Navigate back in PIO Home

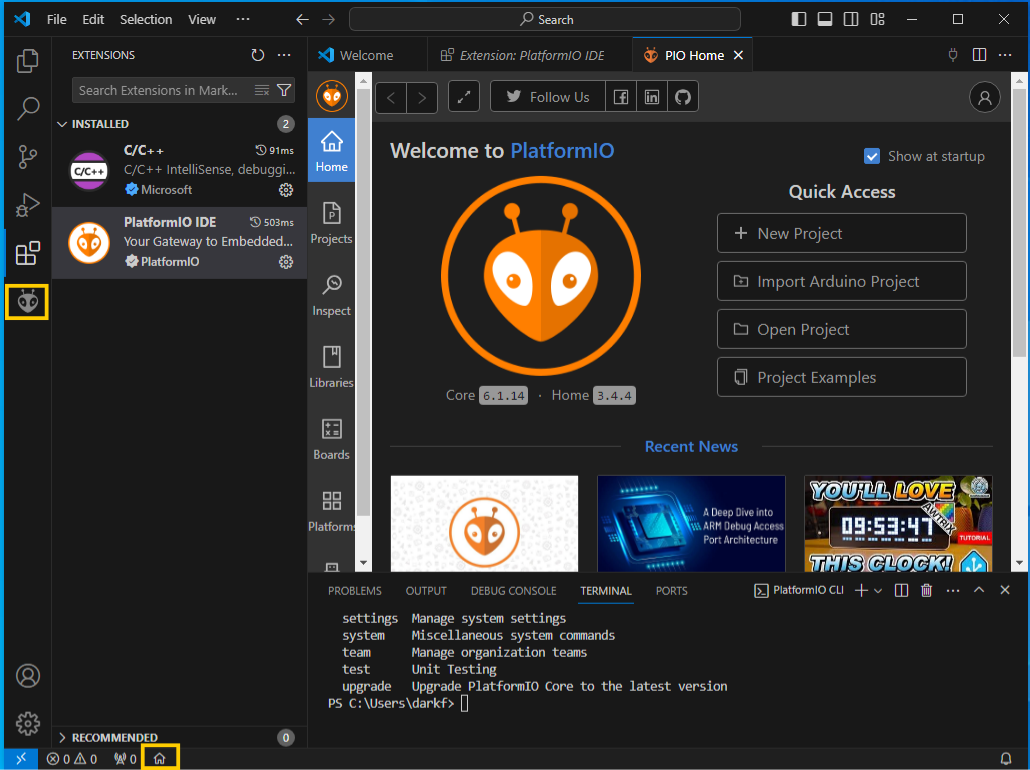tap(391, 97)
